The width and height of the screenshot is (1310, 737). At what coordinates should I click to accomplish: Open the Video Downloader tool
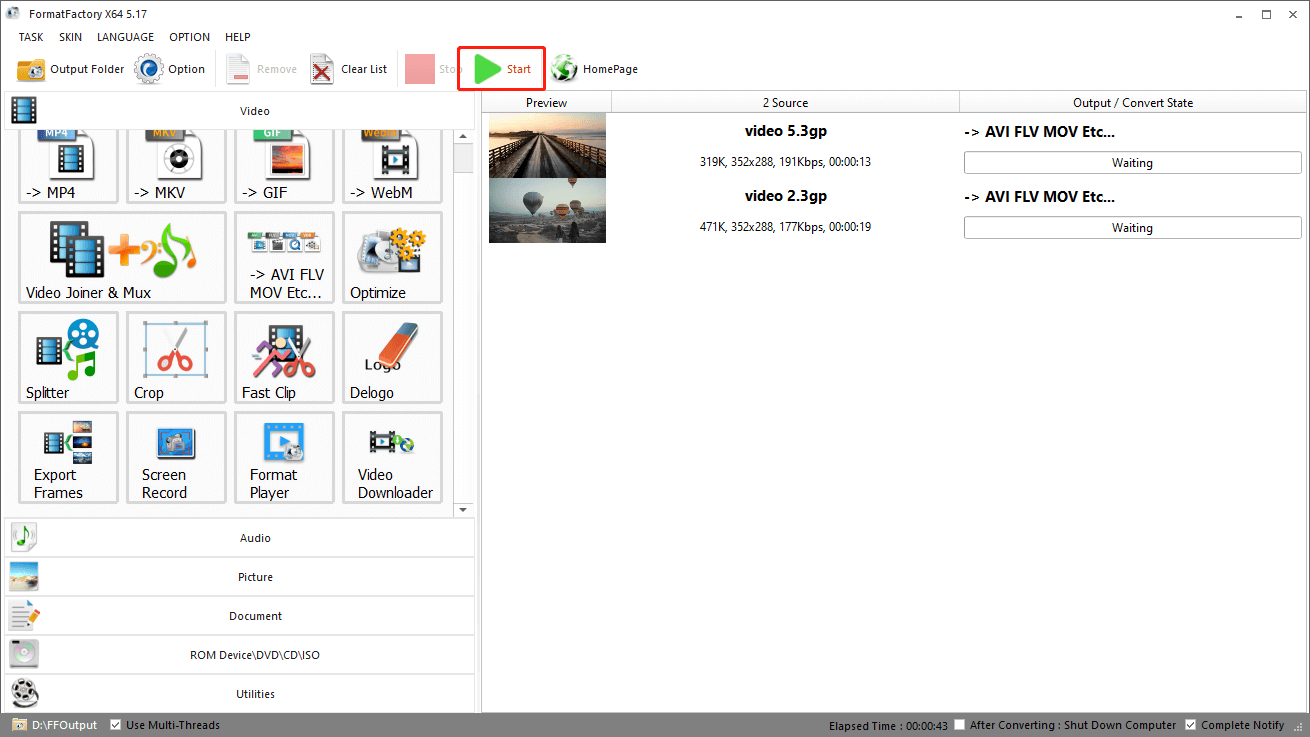(x=392, y=458)
